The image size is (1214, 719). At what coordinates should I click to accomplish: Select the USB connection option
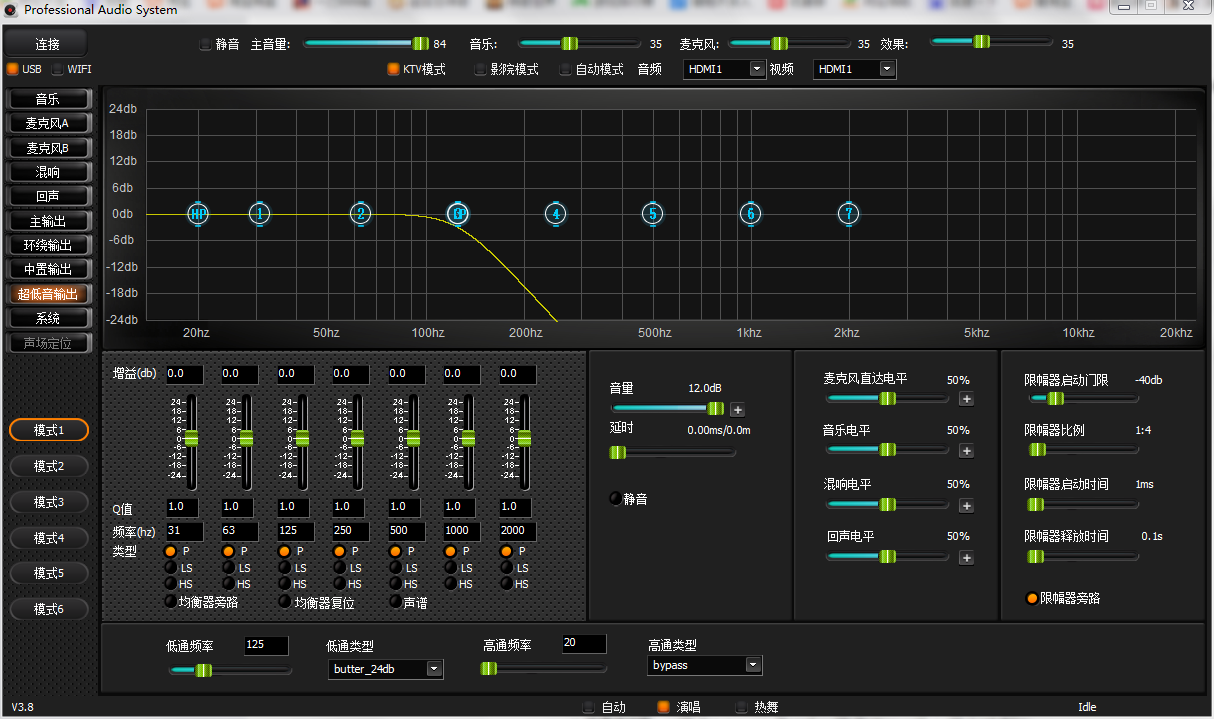coord(12,69)
